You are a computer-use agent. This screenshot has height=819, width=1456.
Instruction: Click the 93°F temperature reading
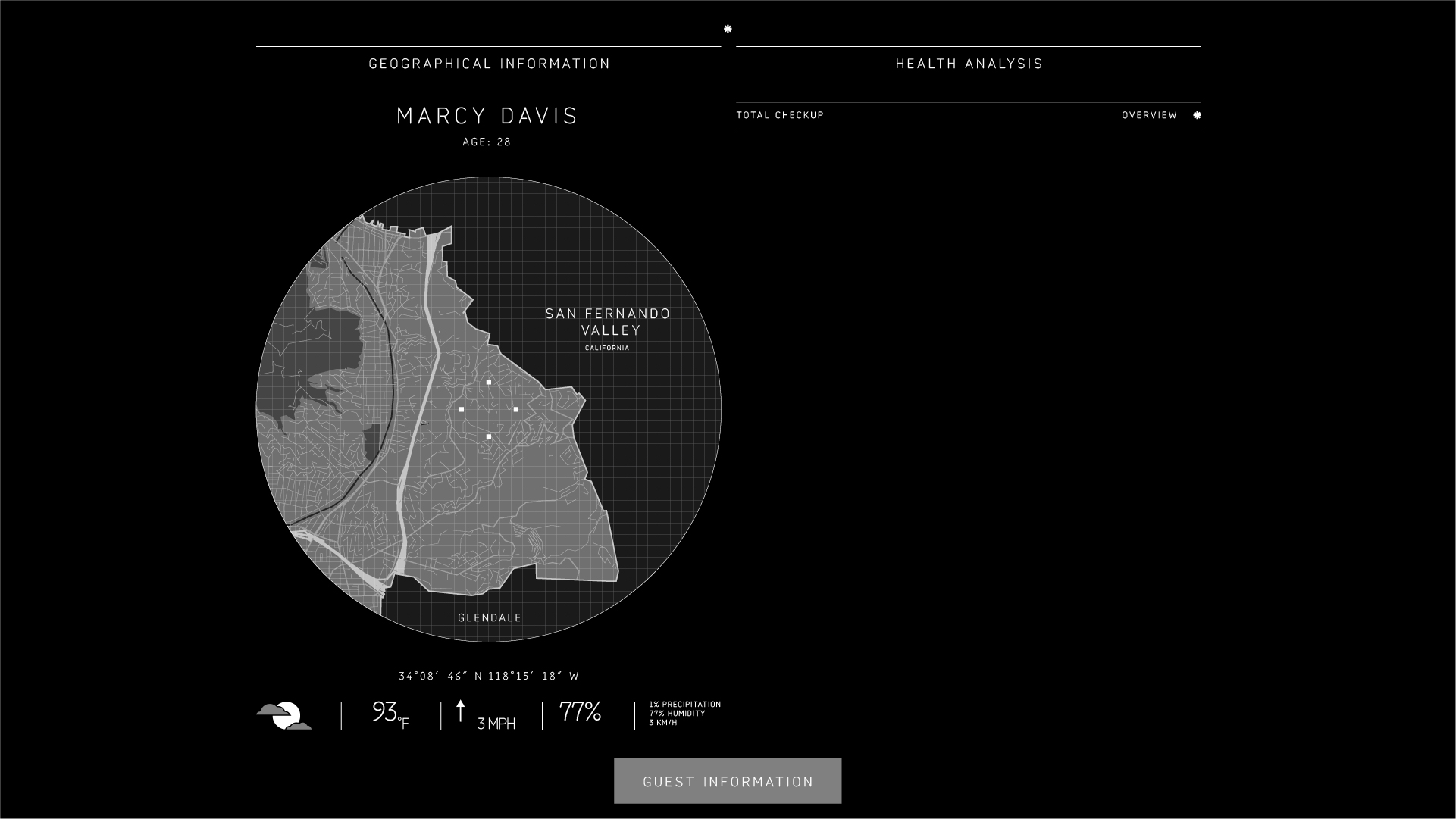(x=390, y=714)
